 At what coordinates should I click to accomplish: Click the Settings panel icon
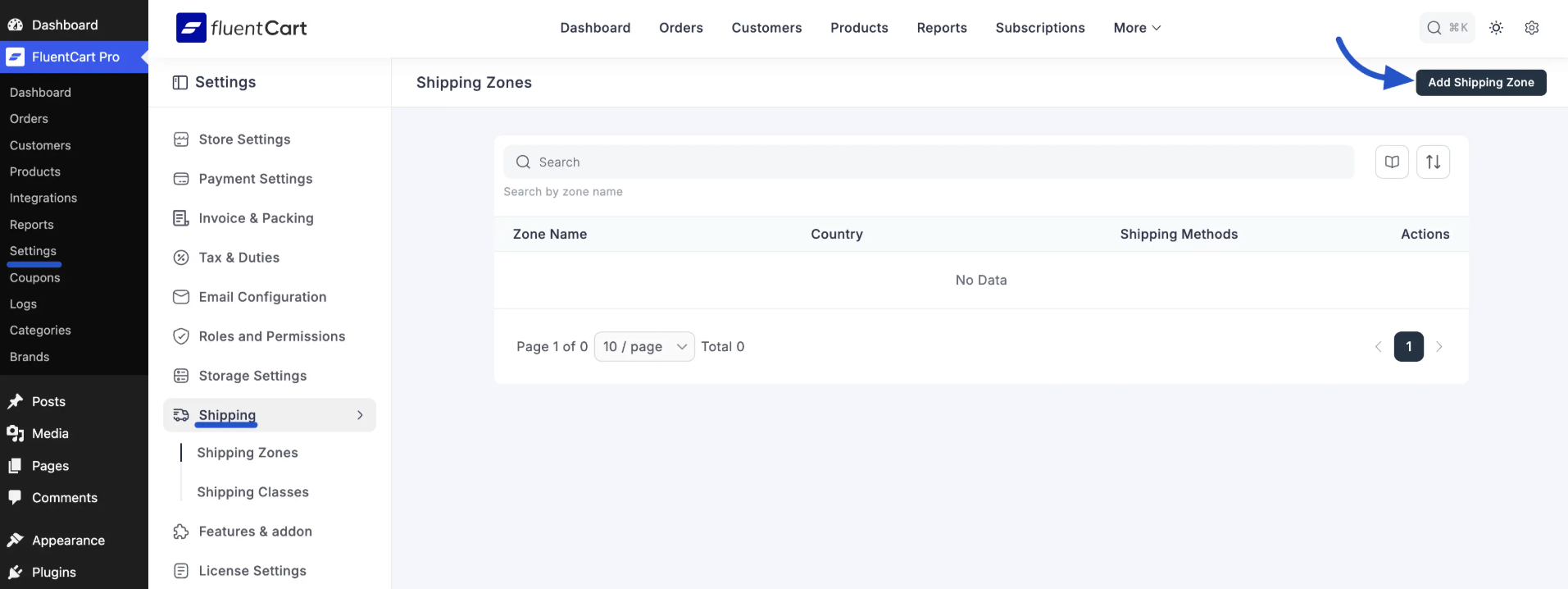click(x=180, y=82)
